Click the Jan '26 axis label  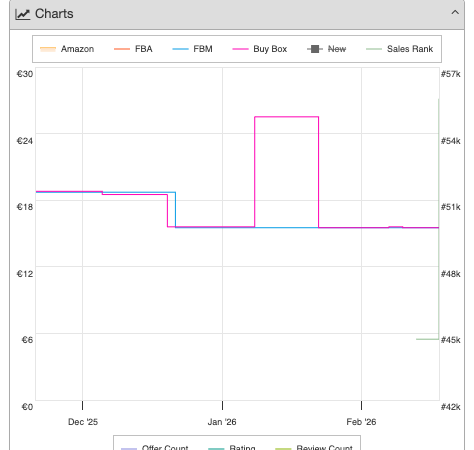click(x=222, y=422)
